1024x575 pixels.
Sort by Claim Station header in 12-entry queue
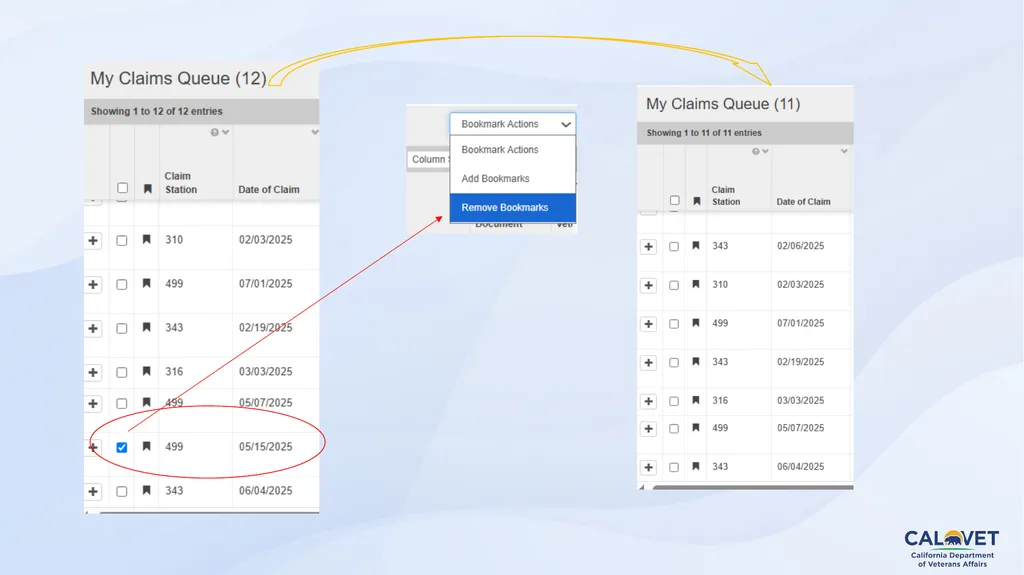click(x=181, y=183)
